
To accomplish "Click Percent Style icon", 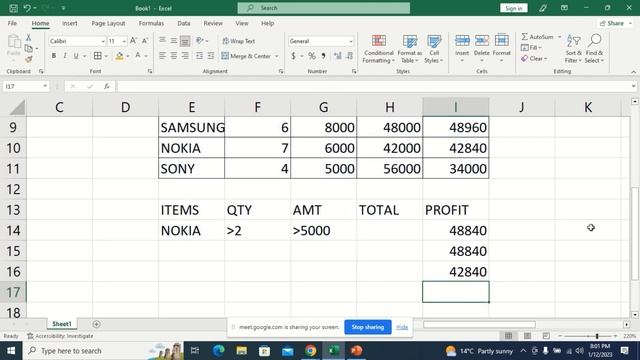I will tap(312, 56).
